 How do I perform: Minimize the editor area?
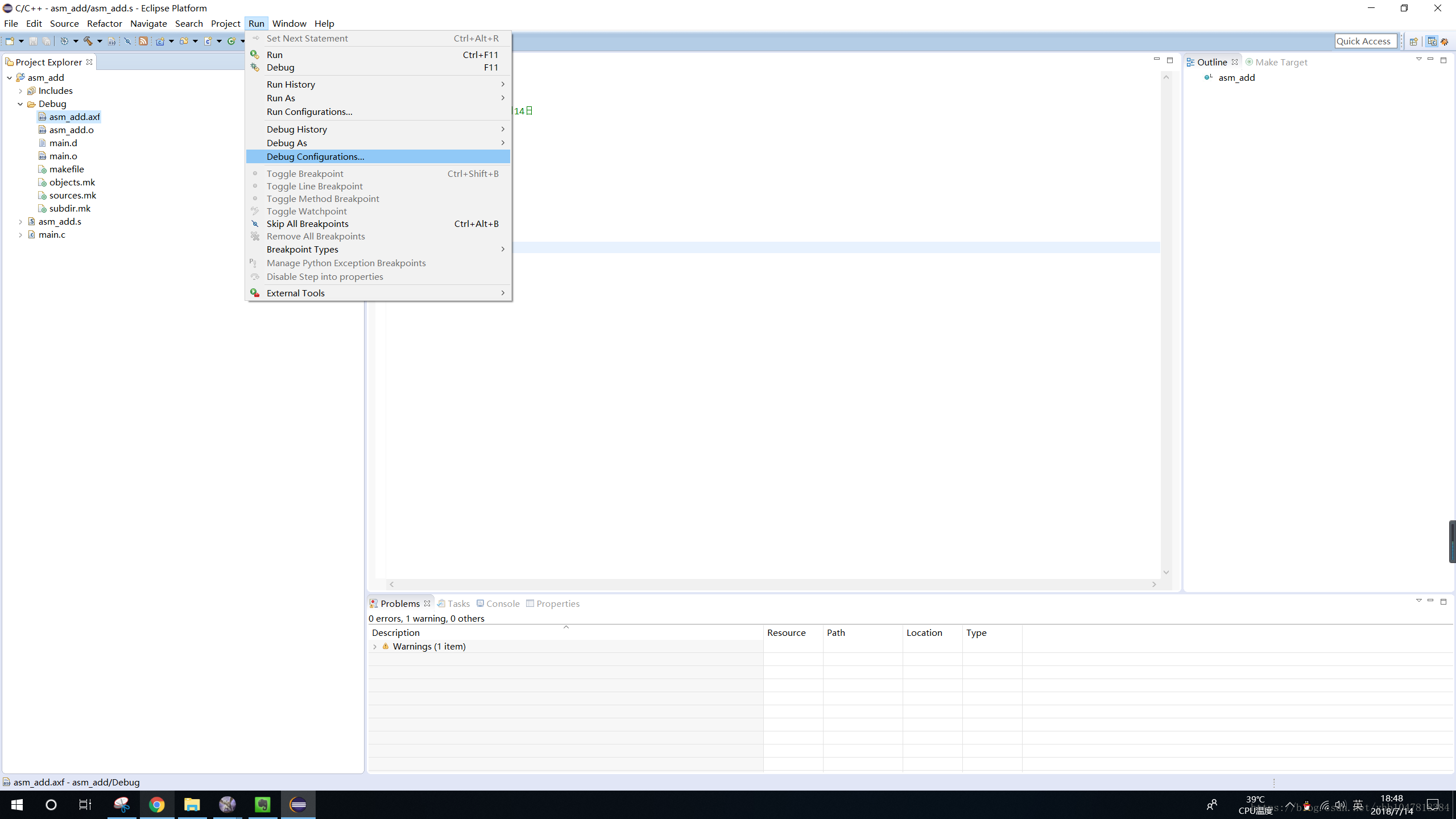coord(1156,60)
